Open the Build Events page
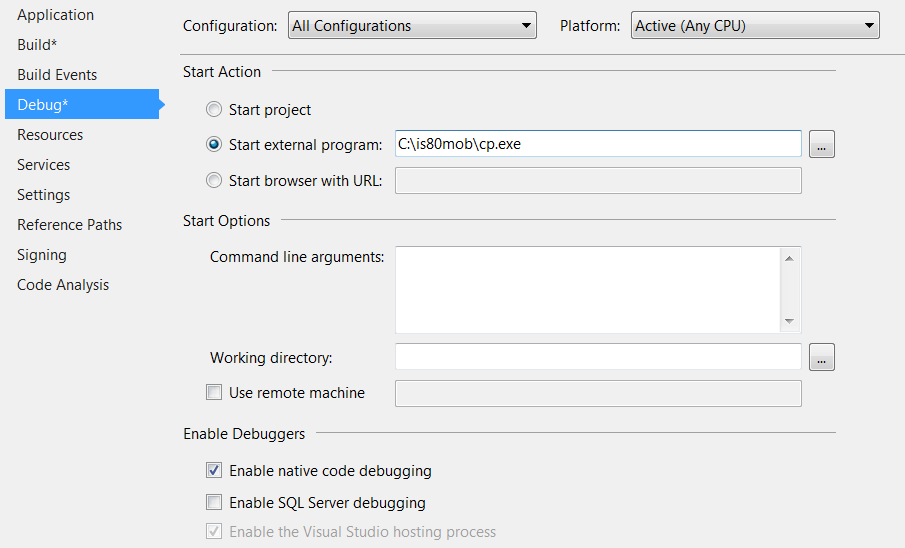Screen dimensions: 905x548 point(57,74)
